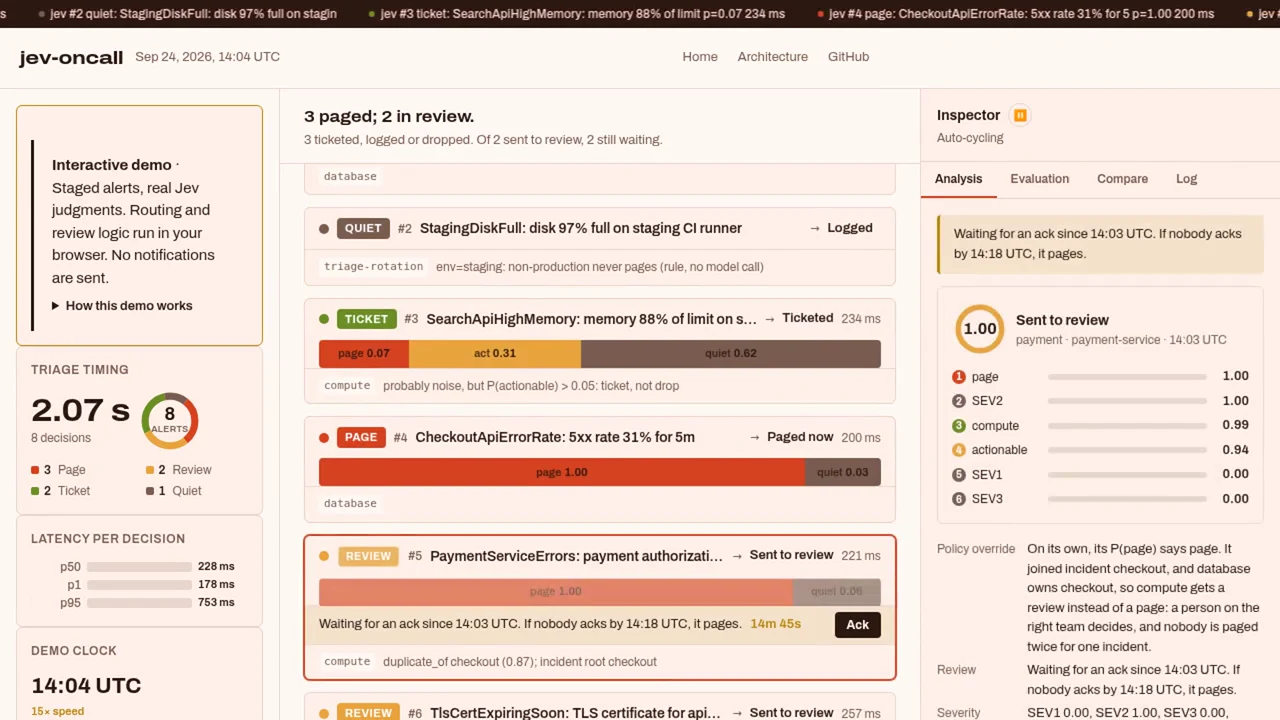The width and height of the screenshot is (1280, 720).
Task: Select the REVIEW badge on alert #6
Action: (x=368, y=713)
